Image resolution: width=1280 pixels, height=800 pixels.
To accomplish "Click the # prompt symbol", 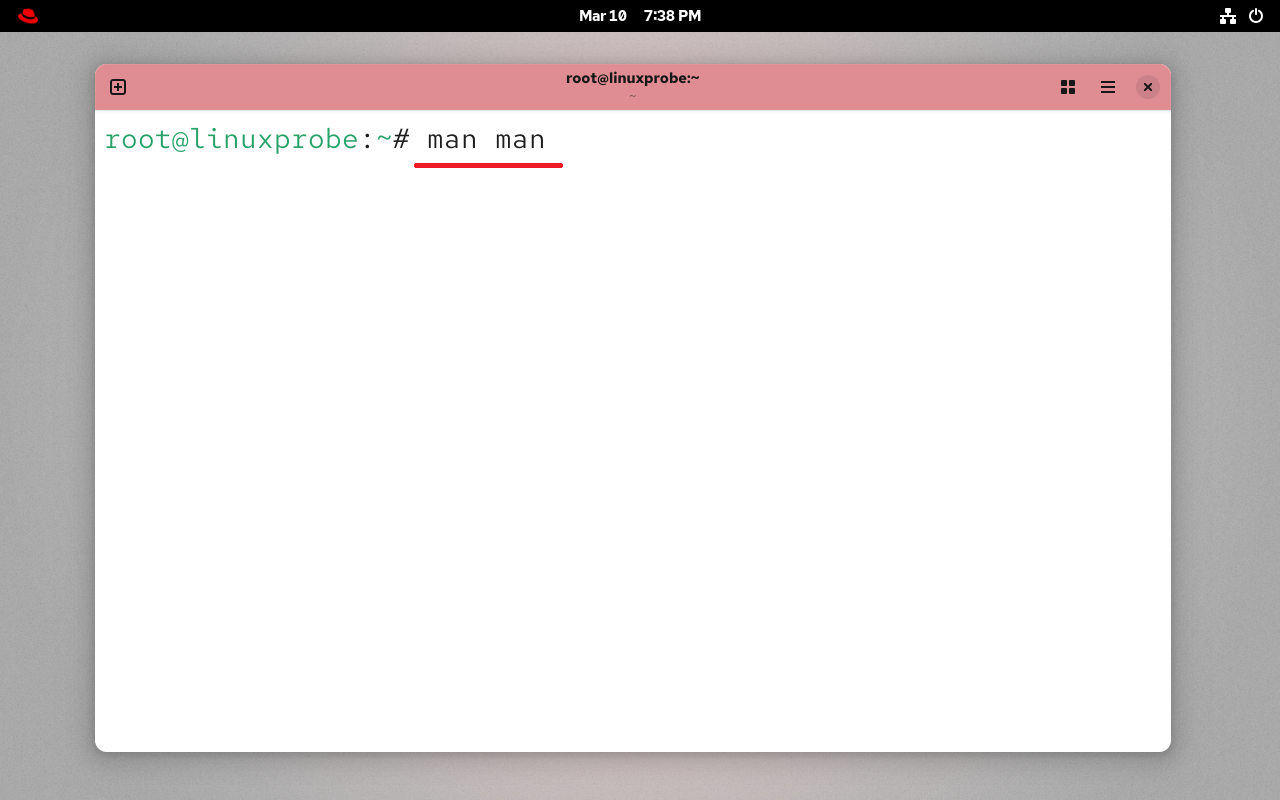I will point(401,140).
